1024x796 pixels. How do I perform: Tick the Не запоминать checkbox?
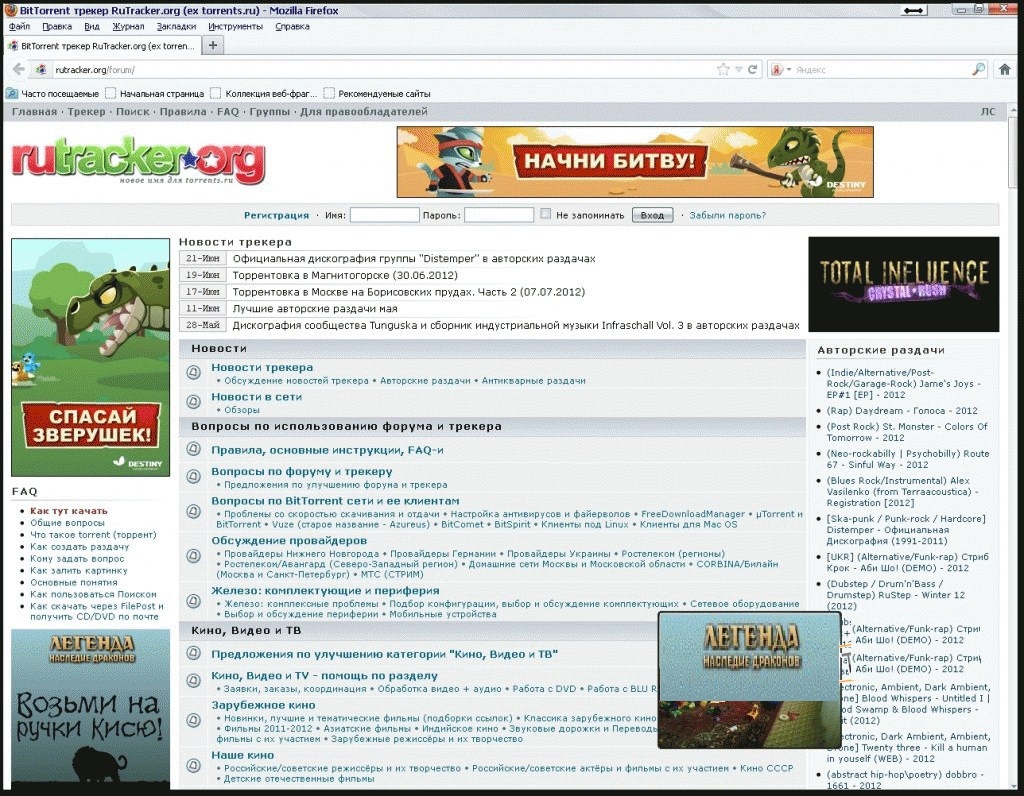pos(545,214)
